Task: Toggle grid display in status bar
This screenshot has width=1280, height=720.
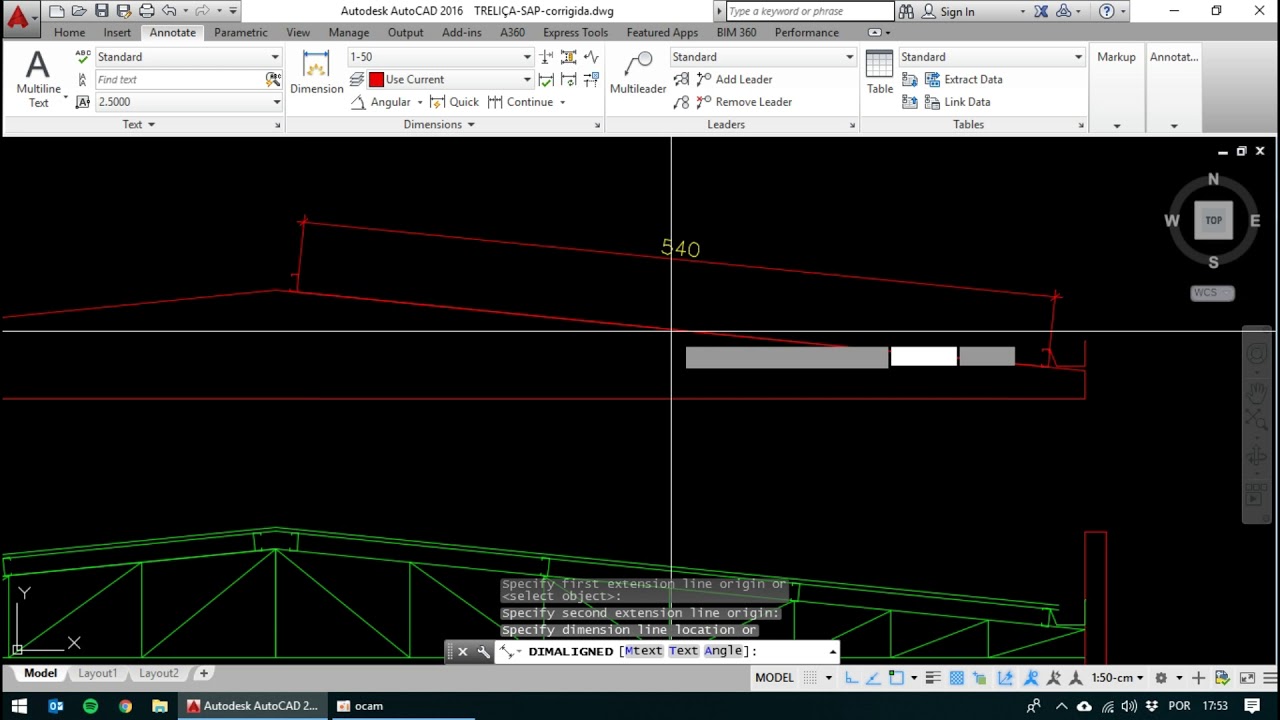Action: pyautogui.click(x=810, y=678)
